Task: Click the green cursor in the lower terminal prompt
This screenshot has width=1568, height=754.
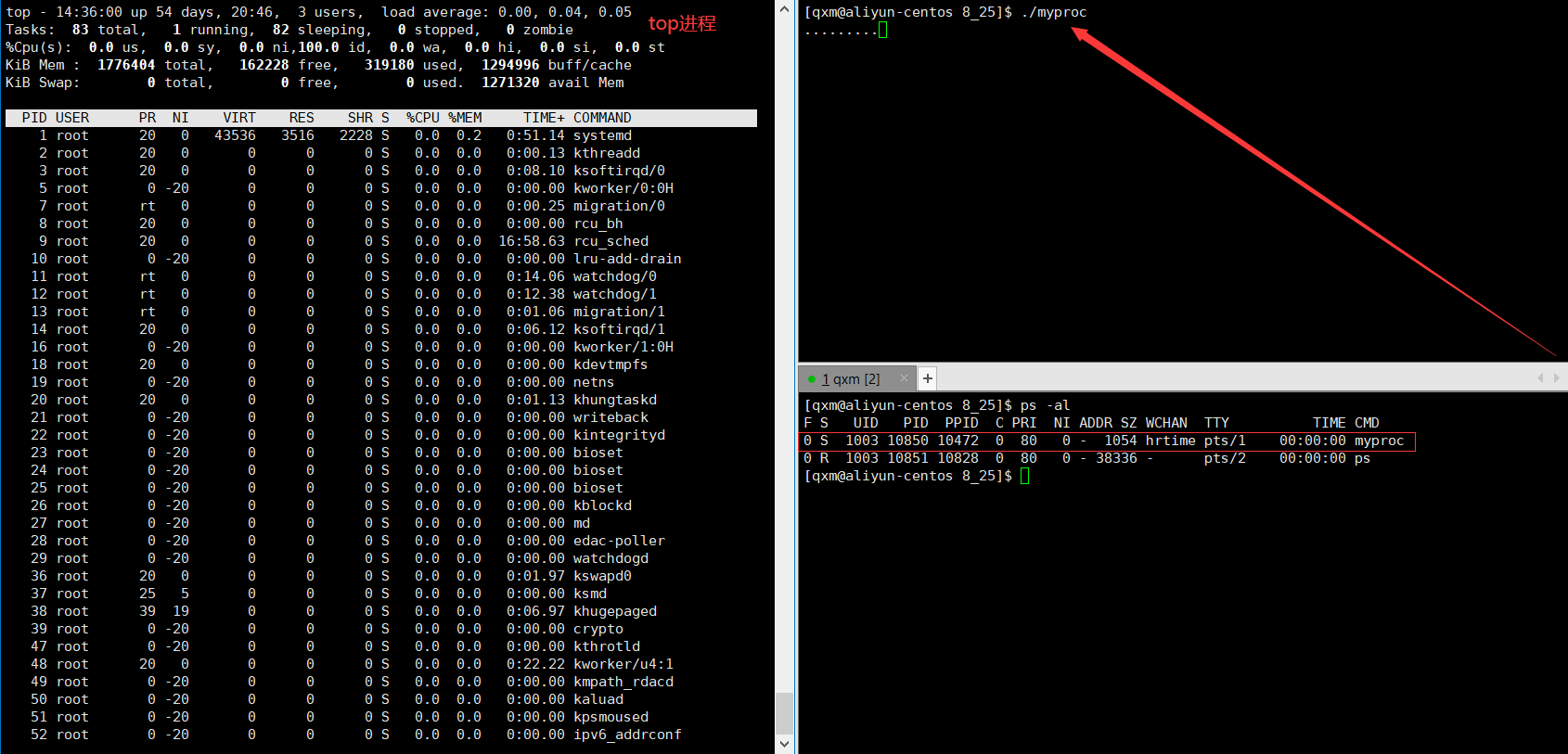Action: click(1024, 476)
